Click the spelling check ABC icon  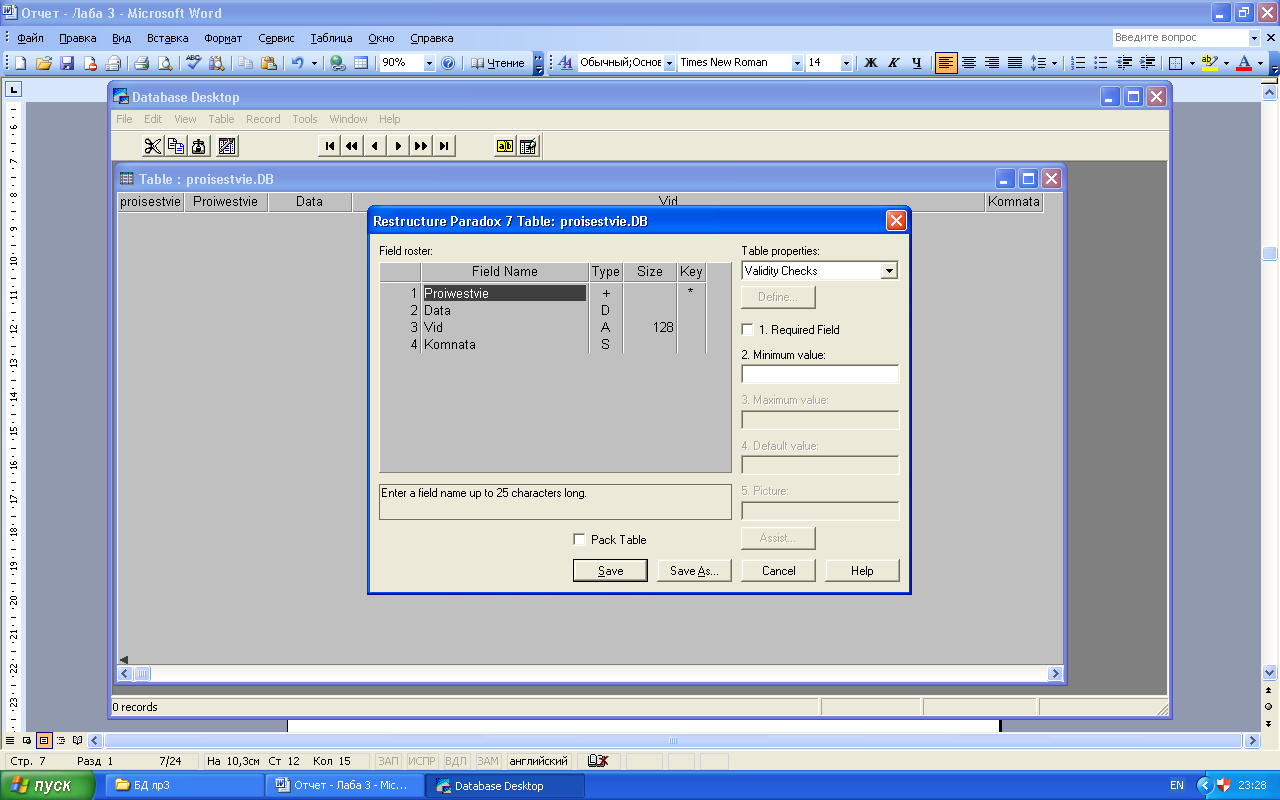[x=193, y=63]
